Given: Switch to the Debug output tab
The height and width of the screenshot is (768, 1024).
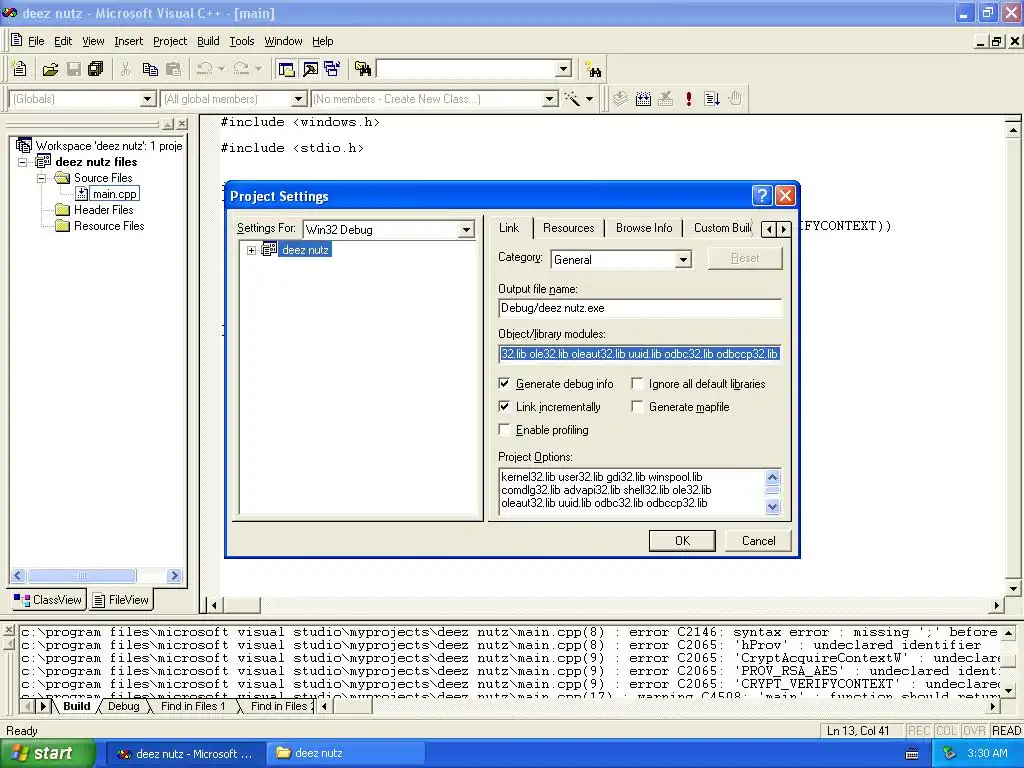Looking at the screenshot, I should click(x=123, y=706).
